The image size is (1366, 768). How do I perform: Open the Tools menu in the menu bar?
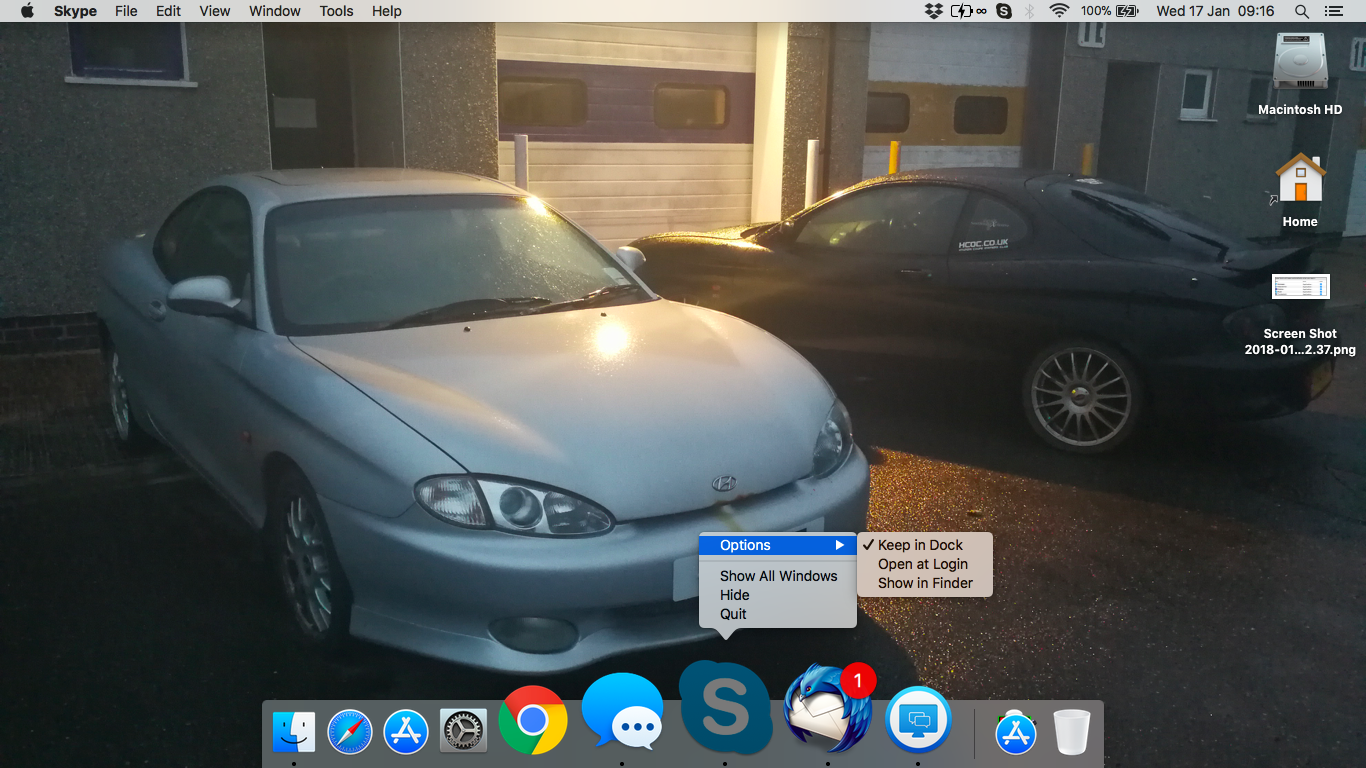pyautogui.click(x=336, y=11)
